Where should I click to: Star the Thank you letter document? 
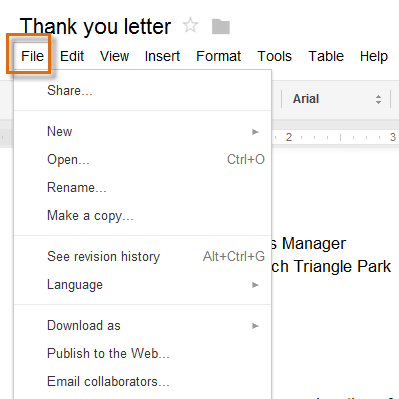point(190,26)
